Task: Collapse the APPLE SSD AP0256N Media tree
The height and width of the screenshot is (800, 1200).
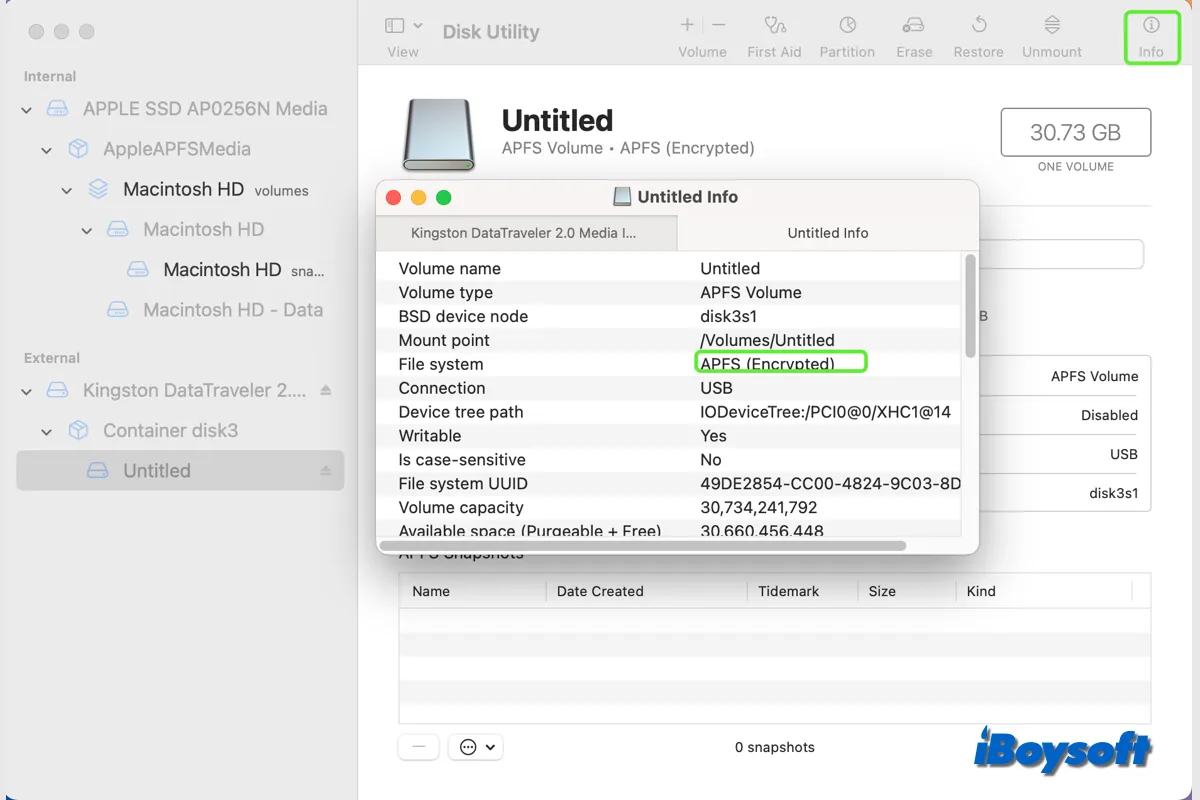Action: tap(27, 109)
